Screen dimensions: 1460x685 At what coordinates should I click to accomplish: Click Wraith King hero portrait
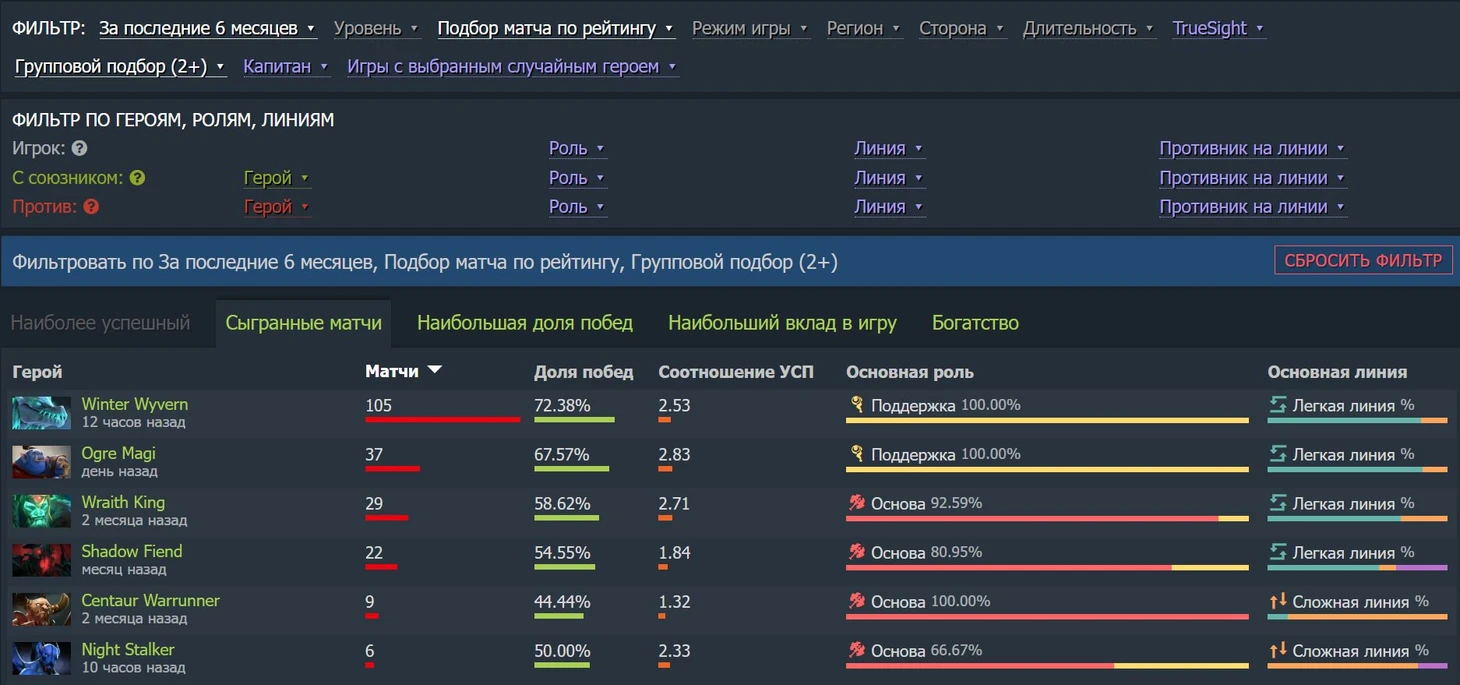(x=41, y=511)
